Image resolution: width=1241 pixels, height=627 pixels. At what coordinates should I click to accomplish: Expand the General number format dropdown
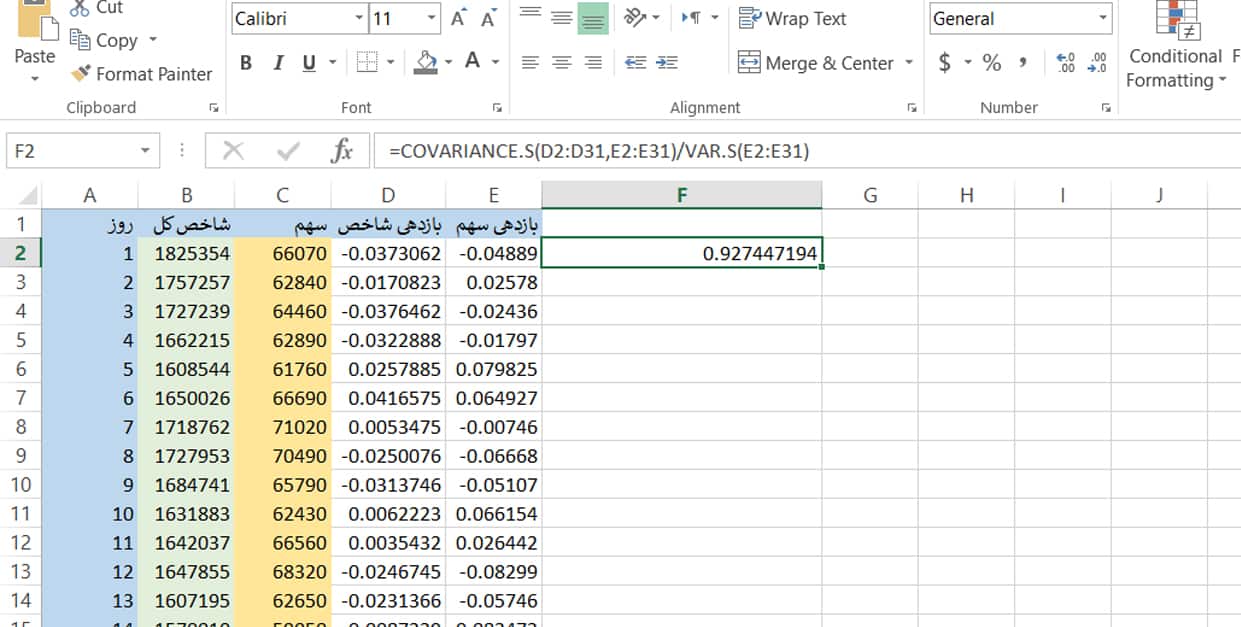[x=1102, y=19]
